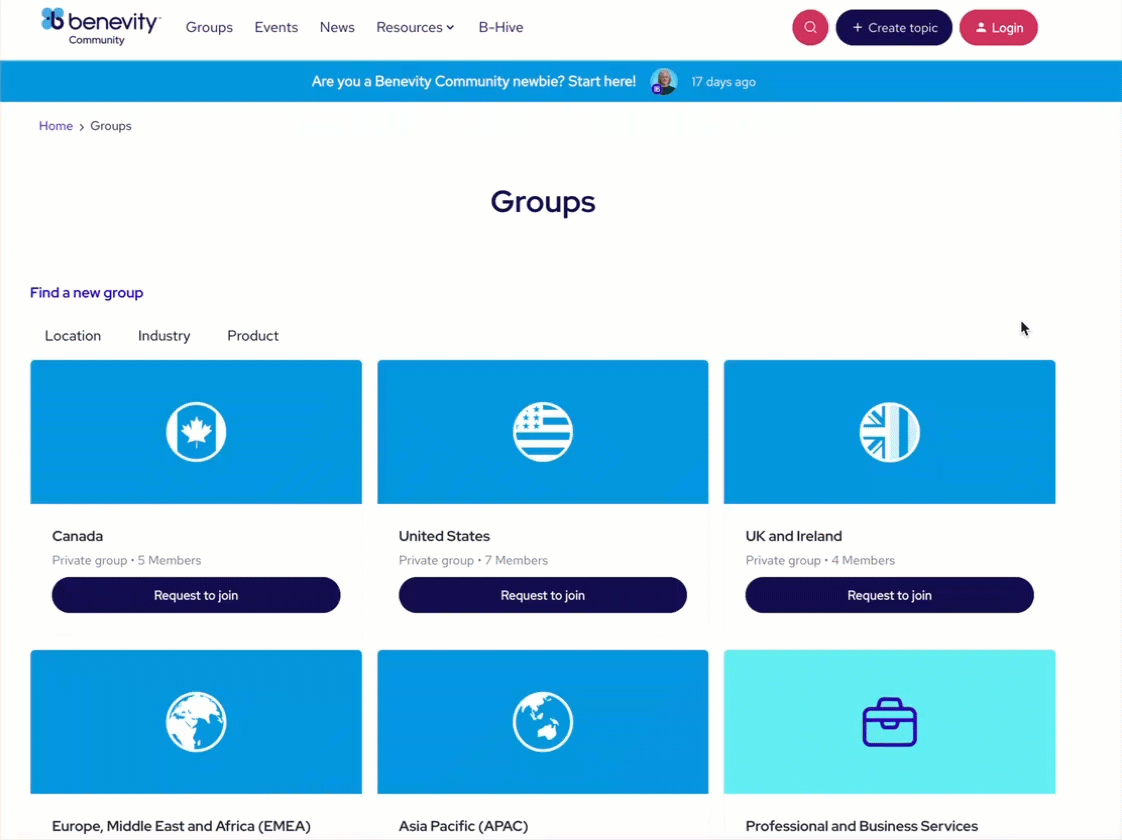Click the Groups breadcrumb item
1122x840 pixels.
[x=111, y=126]
